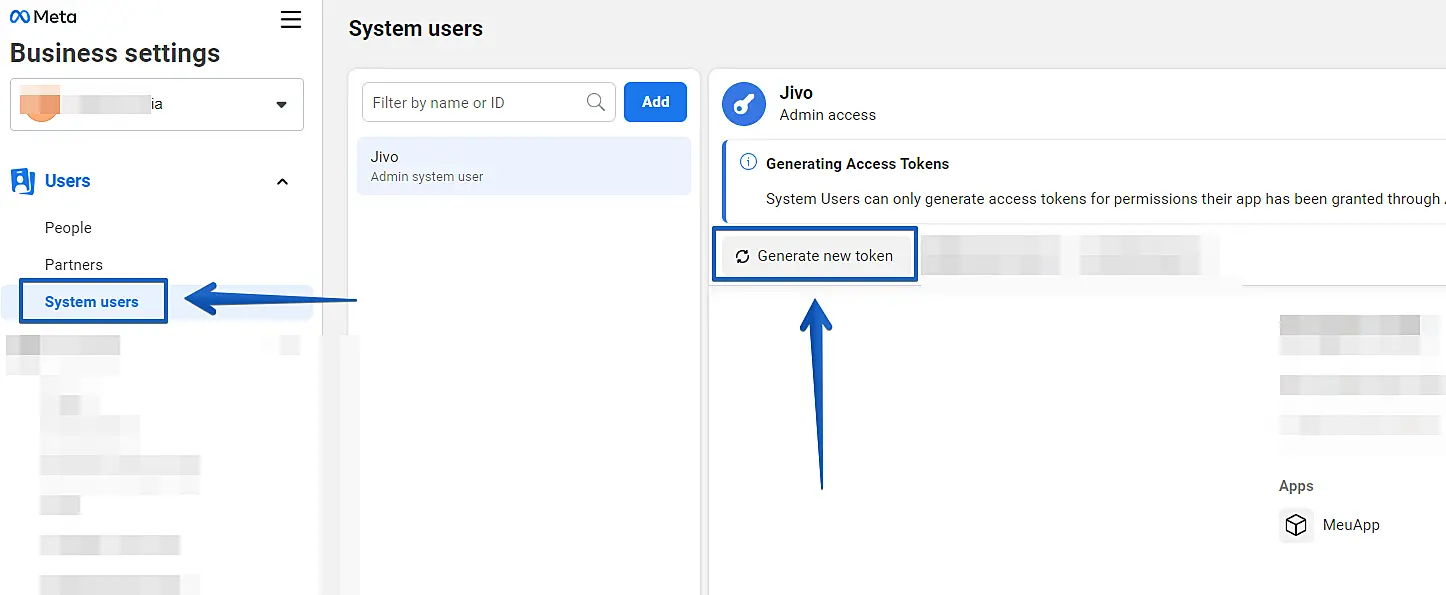Click the refresh icon on Generate new token
Screen dimensions: 1446x595
(x=742, y=256)
